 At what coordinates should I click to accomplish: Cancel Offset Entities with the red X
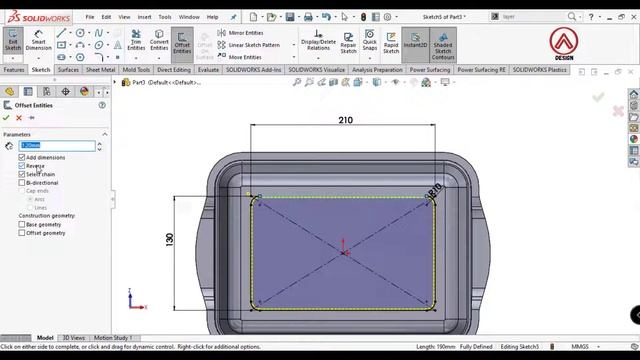point(19,118)
